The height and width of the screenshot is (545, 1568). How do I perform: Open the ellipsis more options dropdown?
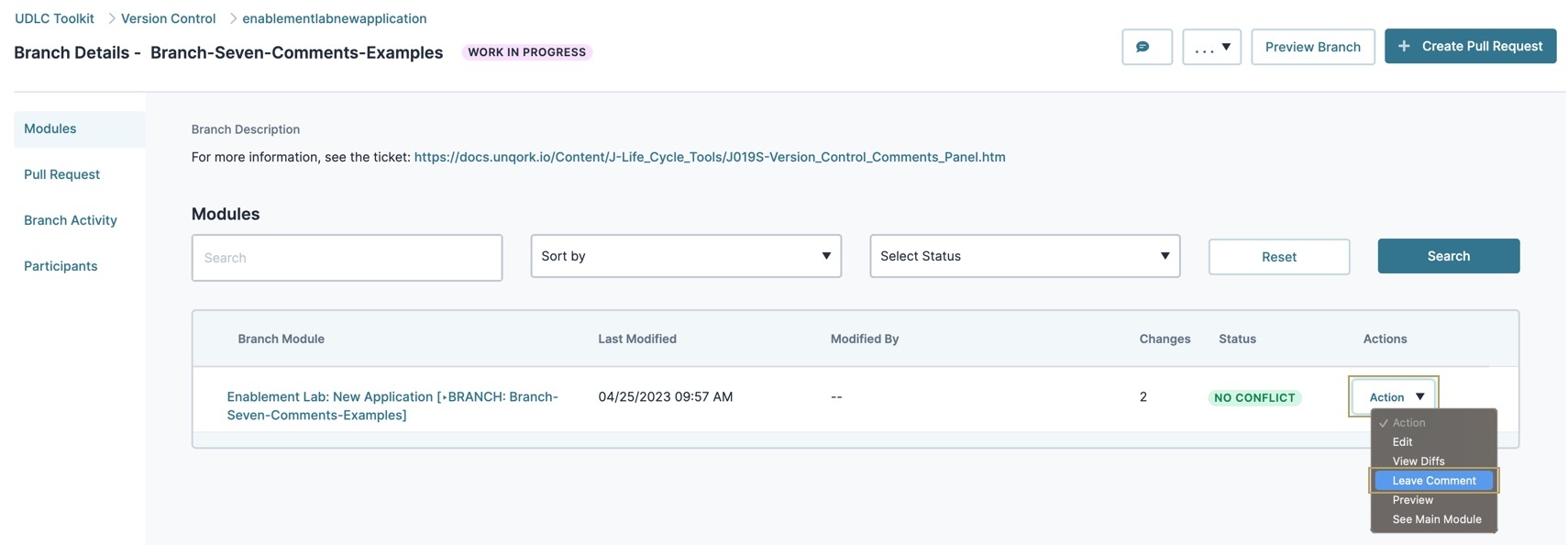point(1211,47)
